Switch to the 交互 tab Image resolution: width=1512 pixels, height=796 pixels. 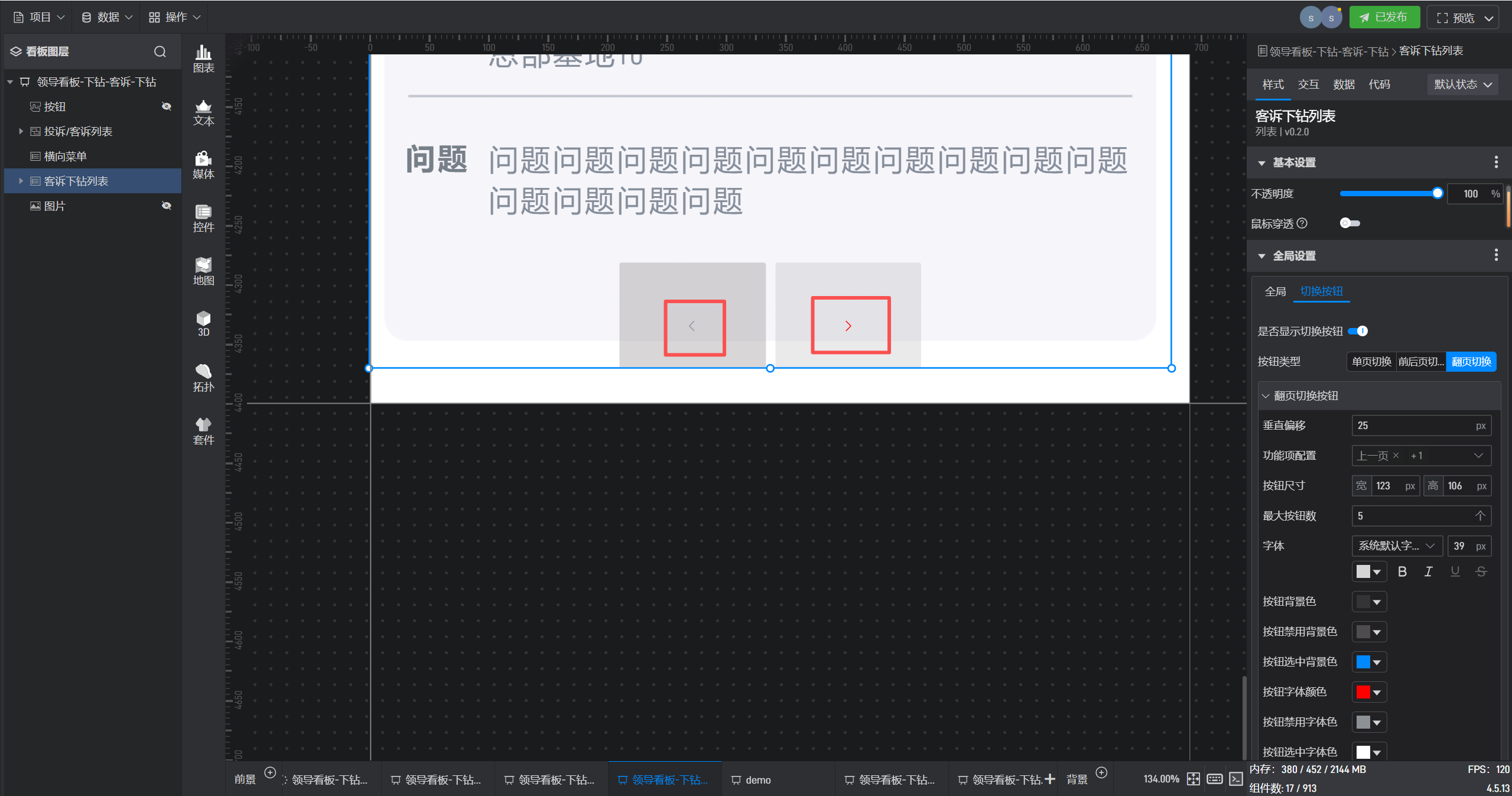(x=1308, y=85)
